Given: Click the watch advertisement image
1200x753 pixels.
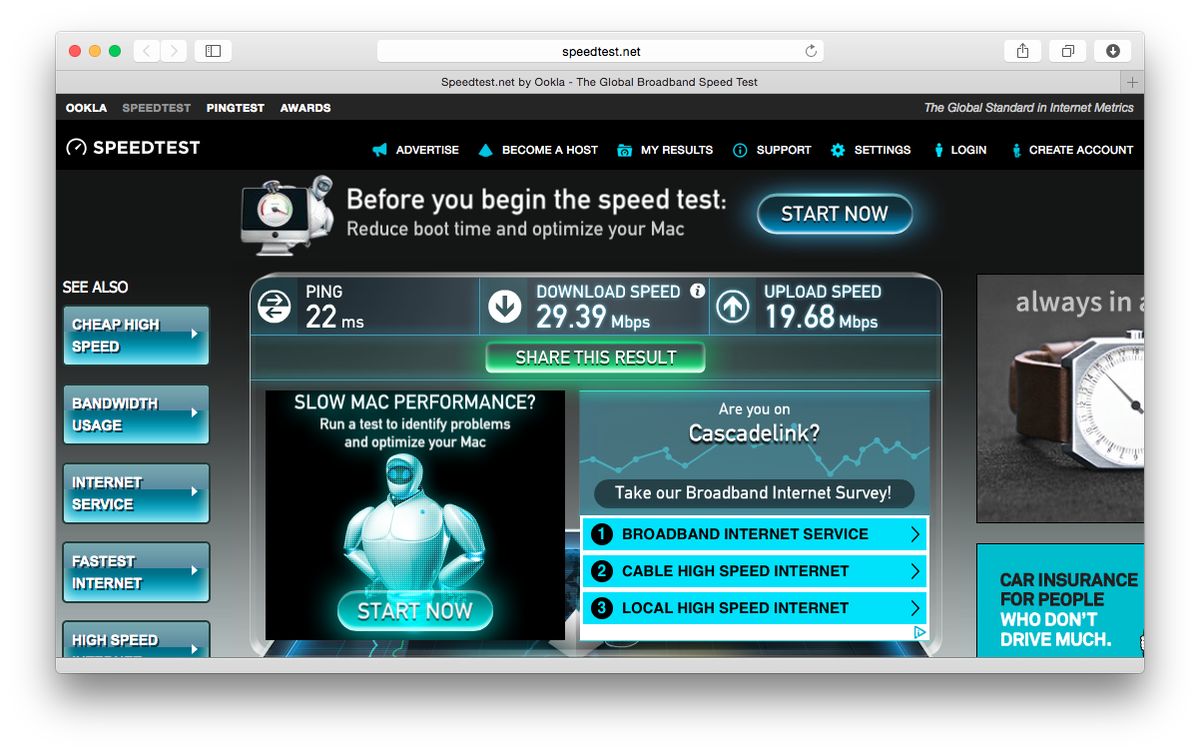Looking at the screenshot, I should click(x=1060, y=399).
